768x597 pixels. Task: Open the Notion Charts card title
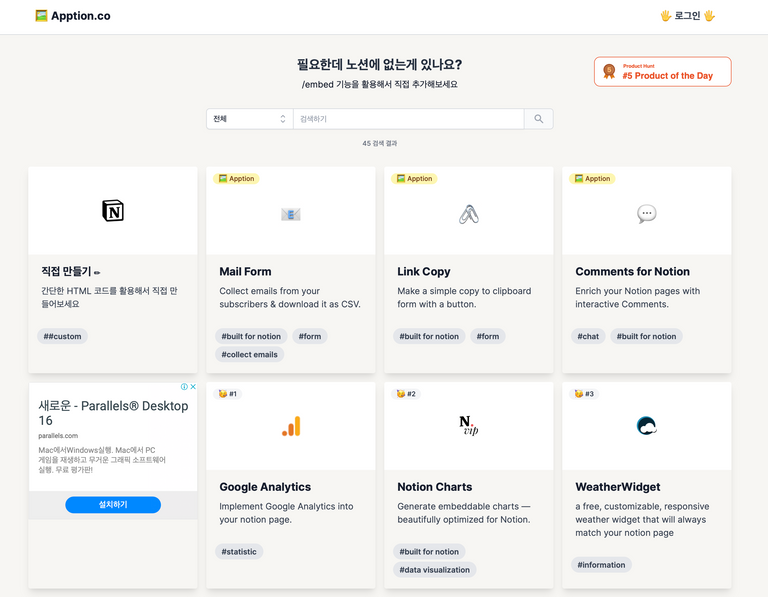[x=434, y=487]
